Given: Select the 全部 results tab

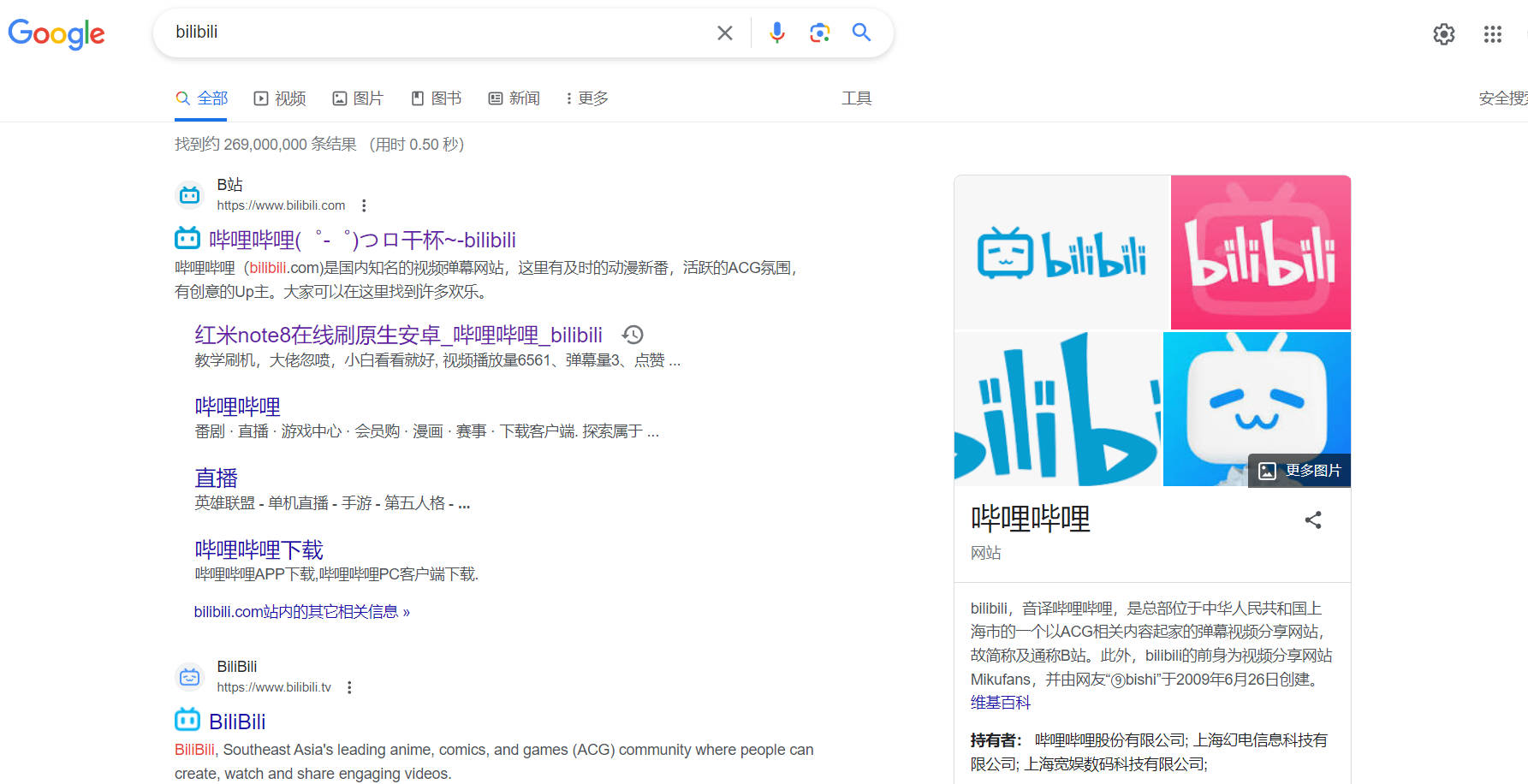Looking at the screenshot, I should pos(202,98).
